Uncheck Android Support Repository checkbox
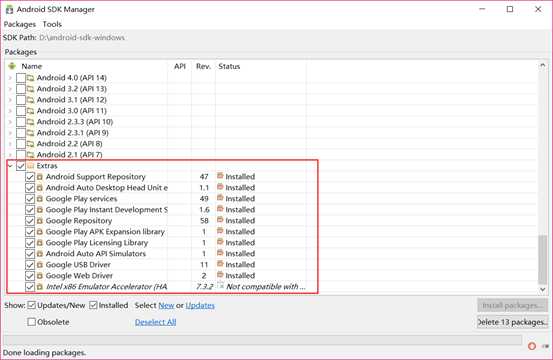 tap(30, 177)
